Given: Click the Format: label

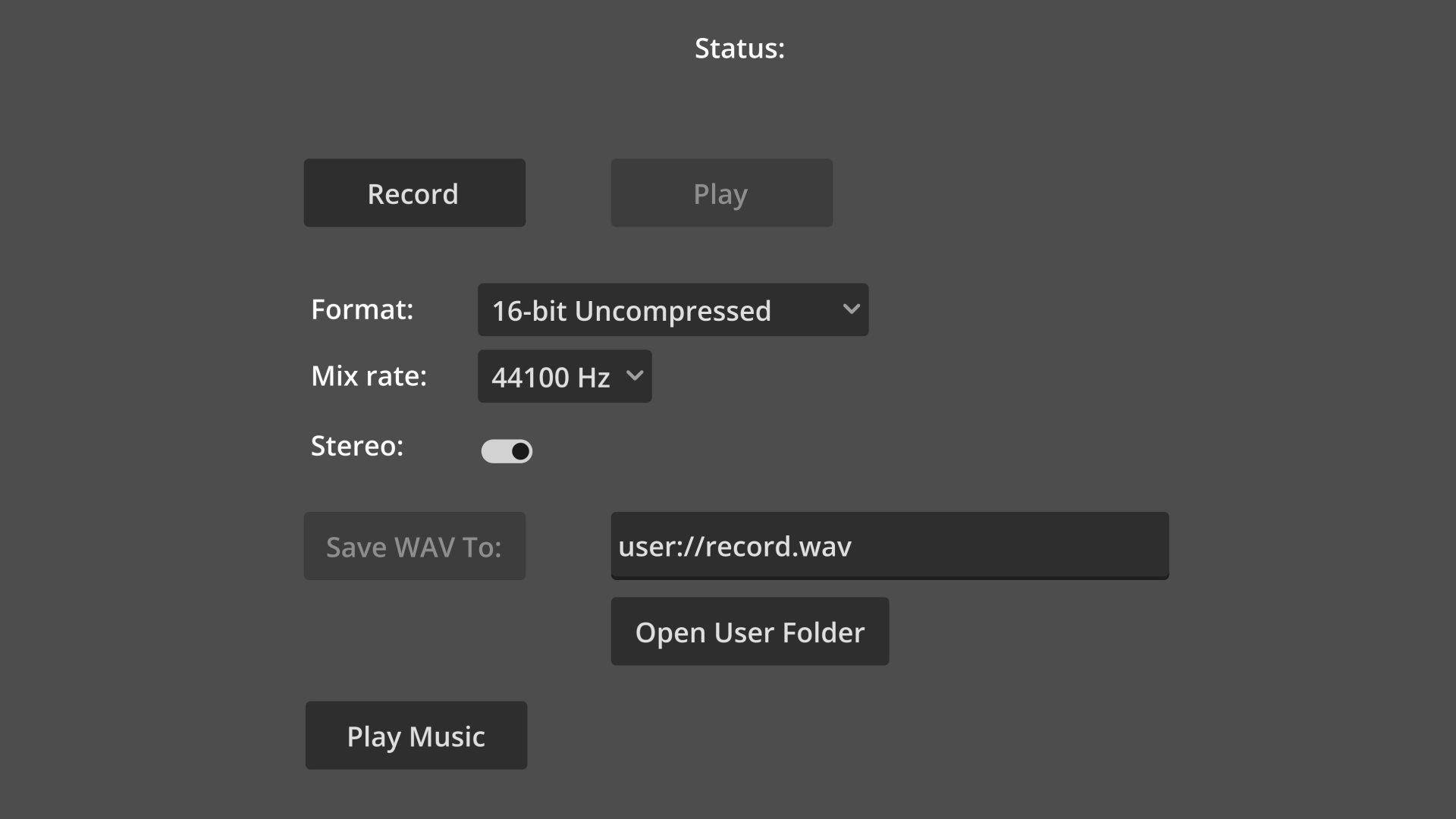Looking at the screenshot, I should [x=362, y=309].
